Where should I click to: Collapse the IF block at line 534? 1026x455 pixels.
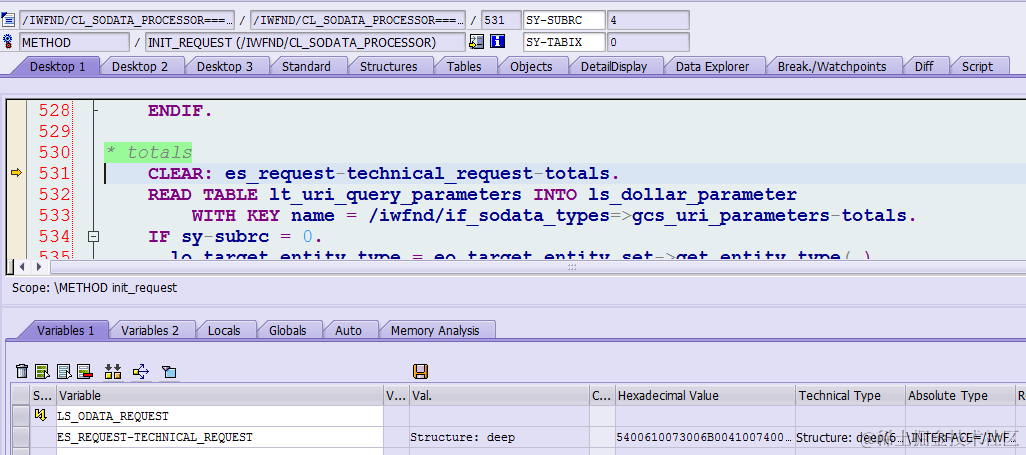pyautogui.click(x=94, y=236)
